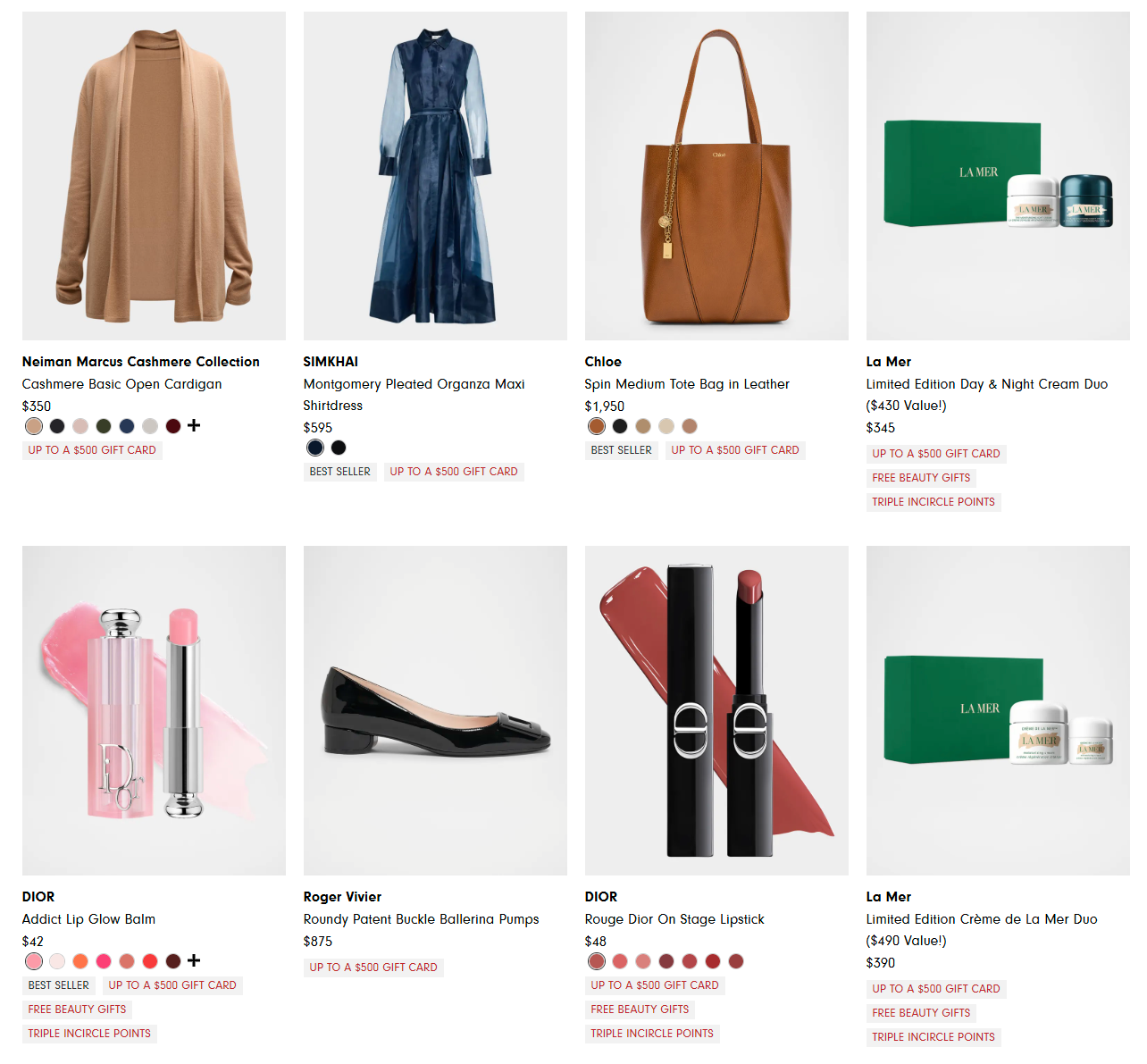Select the beige swatch for Chloe tote
The width and height of the screenshot is (1147, 1064).
[x=666, y=426]
